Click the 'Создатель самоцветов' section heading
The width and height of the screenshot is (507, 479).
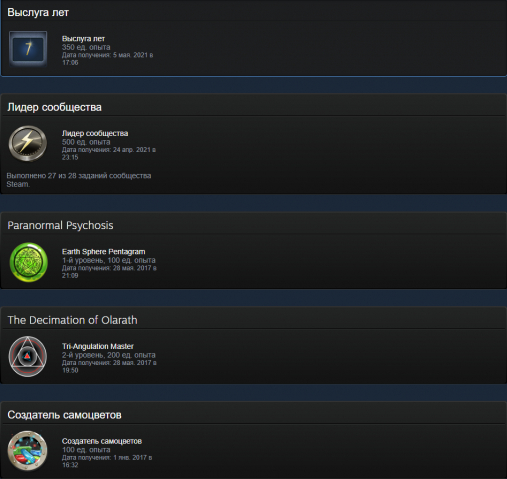tap(64, 415)
